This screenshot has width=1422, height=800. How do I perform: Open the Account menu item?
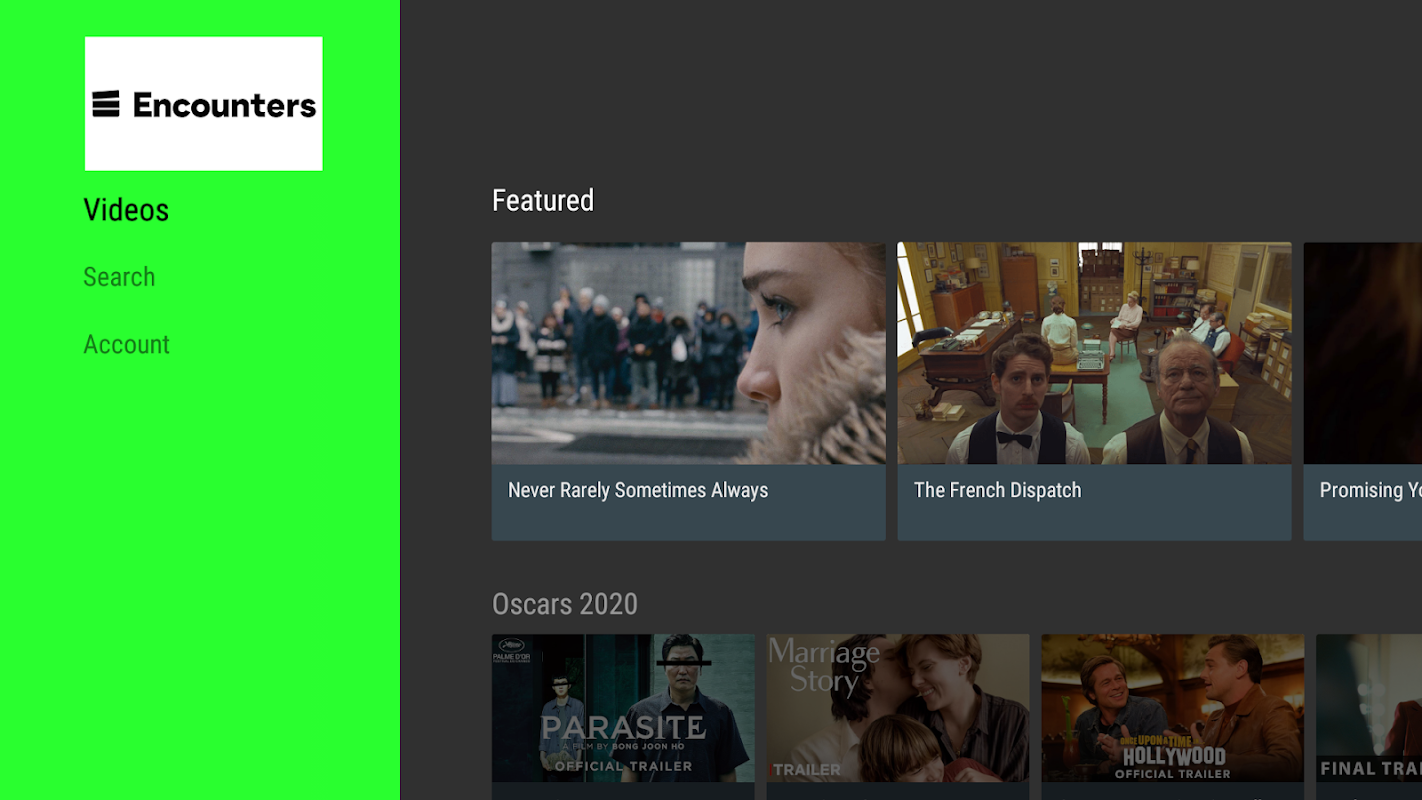tap(126, 344)
